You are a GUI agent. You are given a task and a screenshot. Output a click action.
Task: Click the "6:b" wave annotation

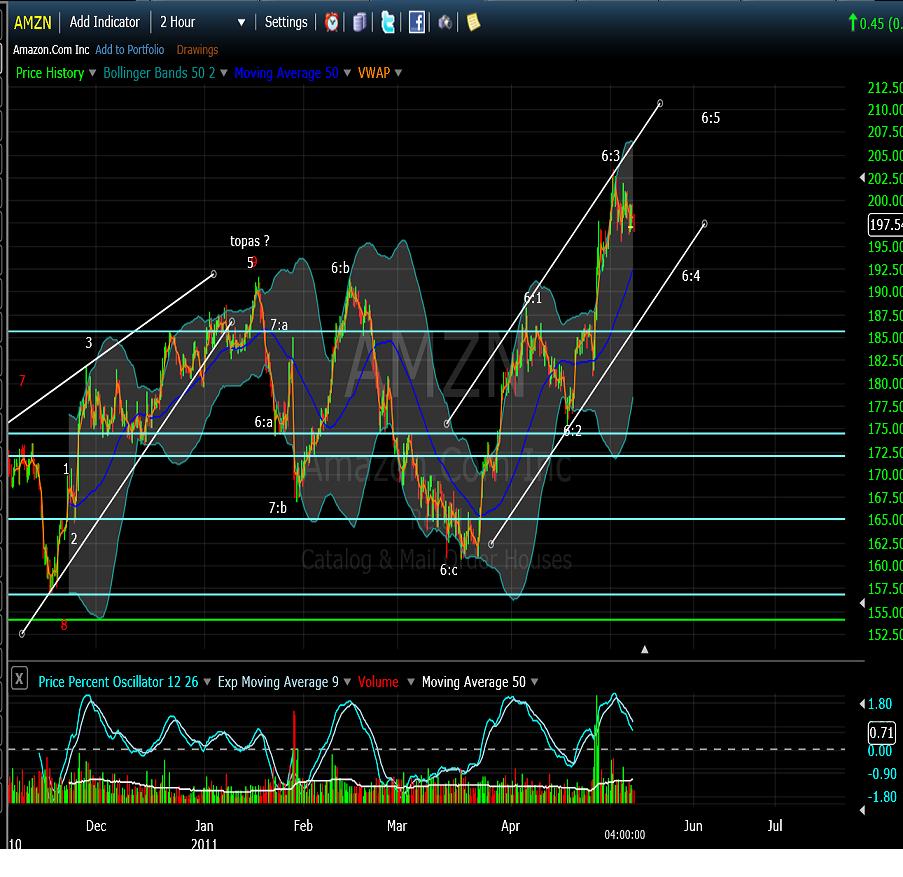pos(340,268)
